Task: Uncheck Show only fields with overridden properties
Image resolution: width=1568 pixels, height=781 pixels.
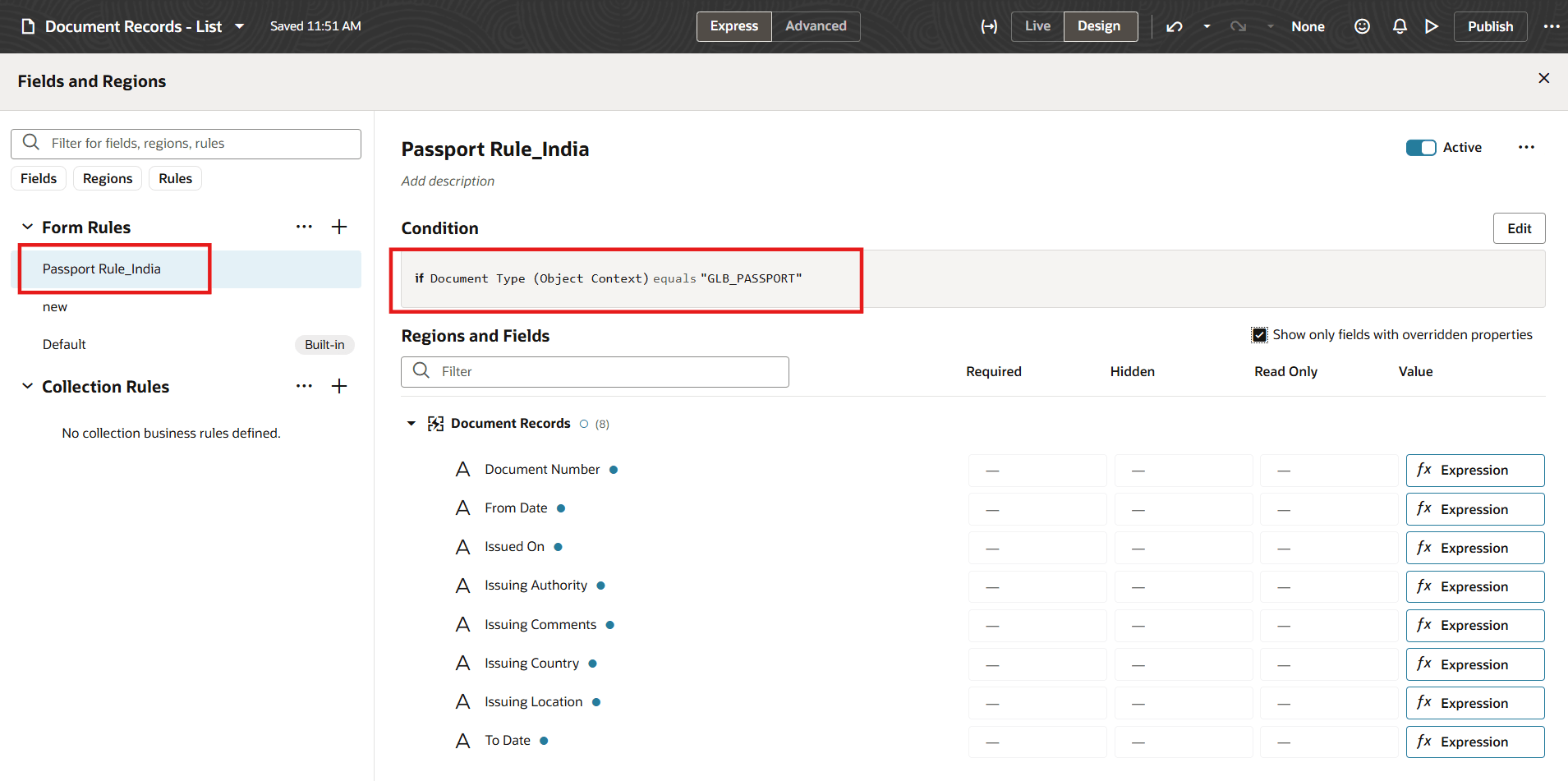Action: (x=1259, y=335)
